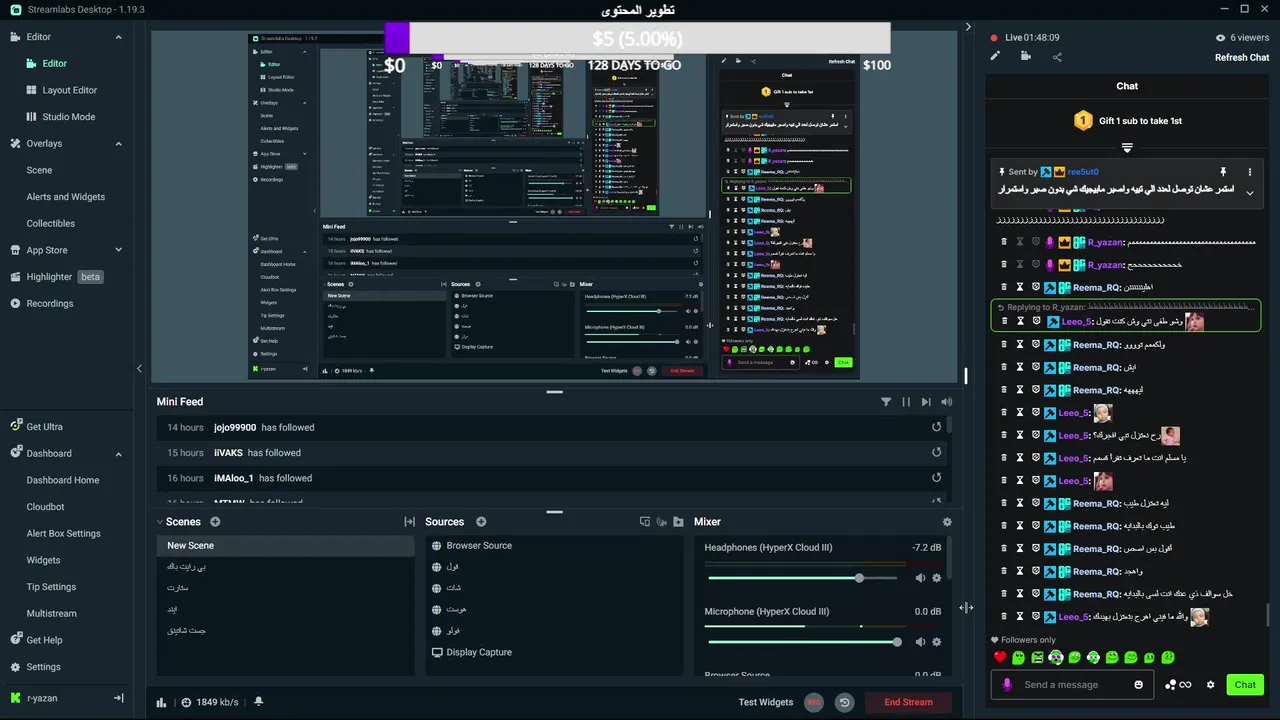The width and height of the screenshot is (1280, 720).
Task: Open Highlighter beta in sidebar
Action: click(56, 277)
